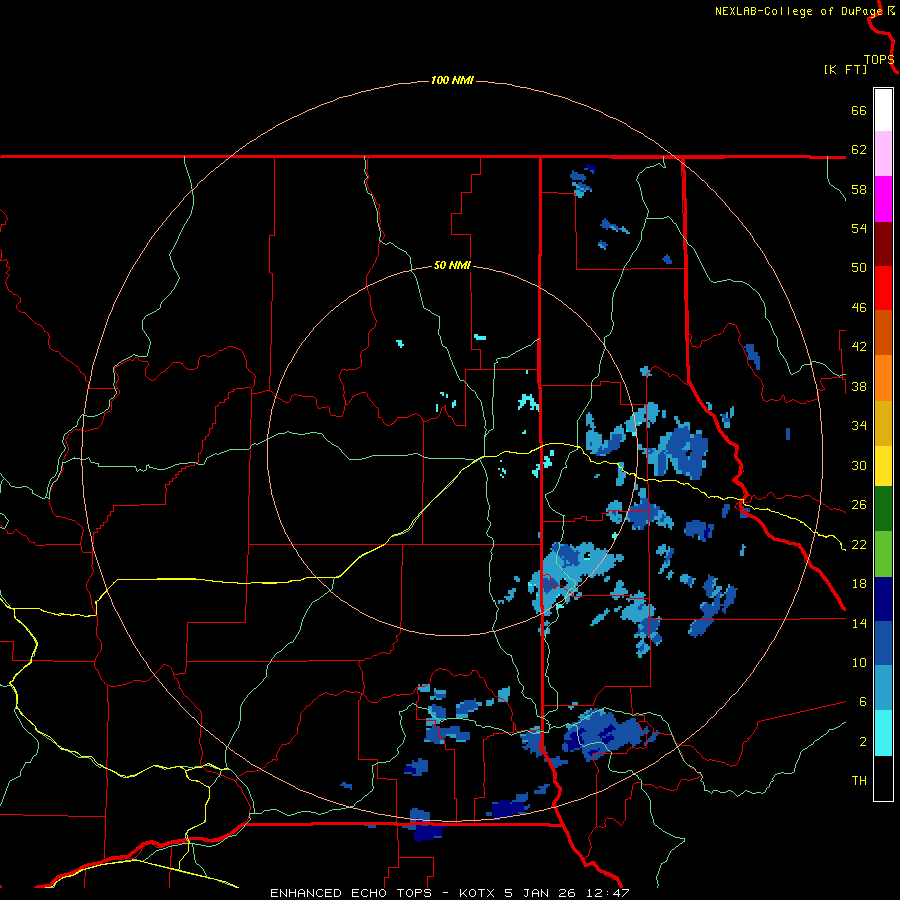
Task: Click the "50 NMI" range ring label
Action: pyautogui.click(x=452, y=265)
